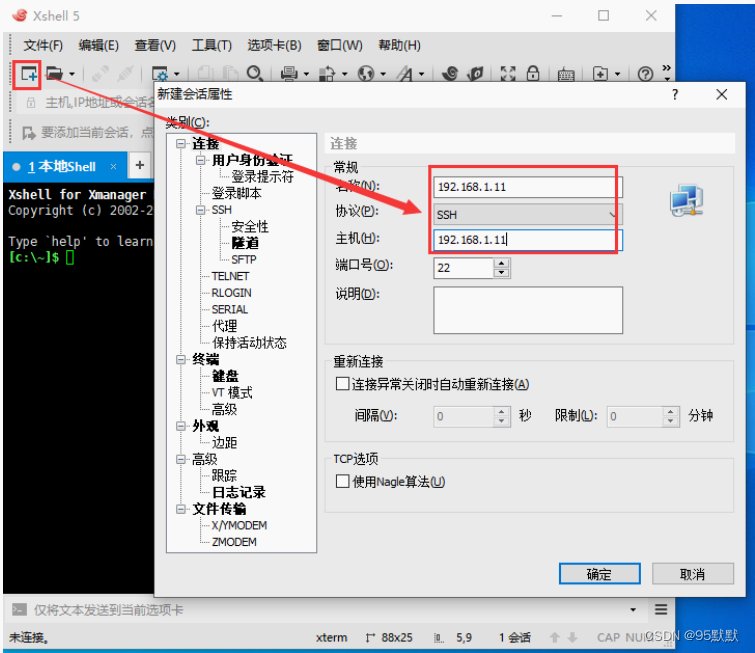Screen dimensions: 755x653
Task: Click the 名称 field containing 192.168.1.11
Action: pyautogui.click(x=528, y=187)
